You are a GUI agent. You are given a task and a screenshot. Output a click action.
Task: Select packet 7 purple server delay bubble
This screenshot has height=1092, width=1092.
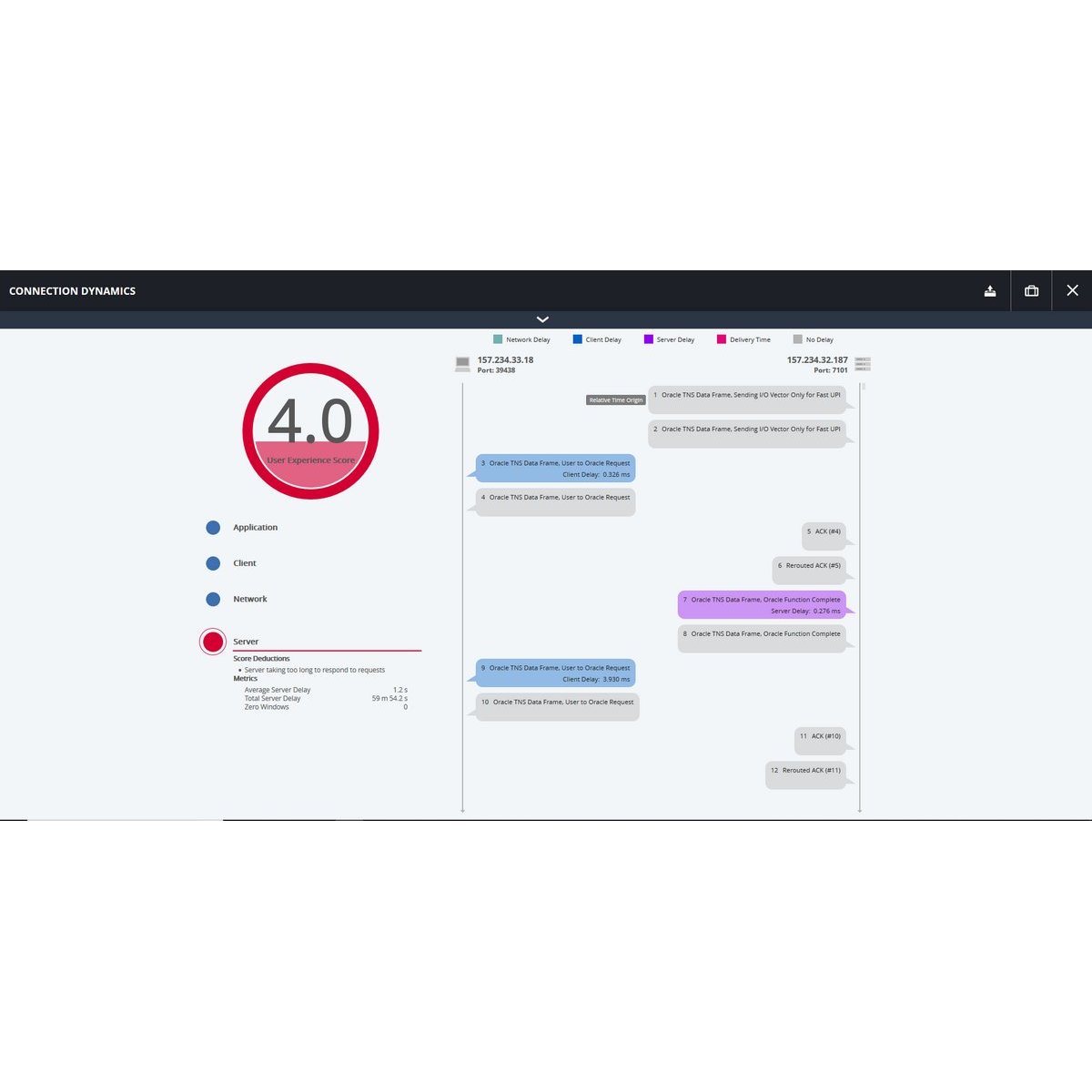tap(762, 605)
